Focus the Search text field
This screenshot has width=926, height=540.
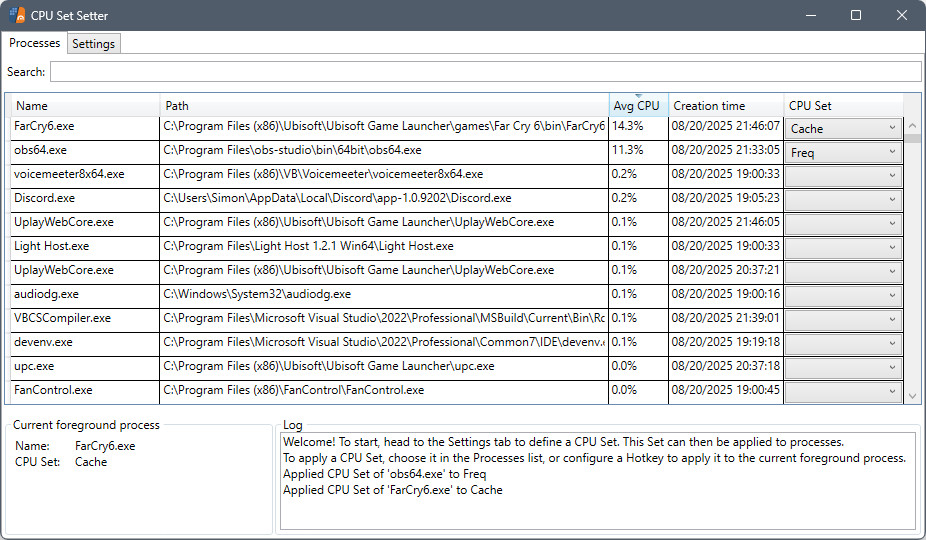coord(485,71)
